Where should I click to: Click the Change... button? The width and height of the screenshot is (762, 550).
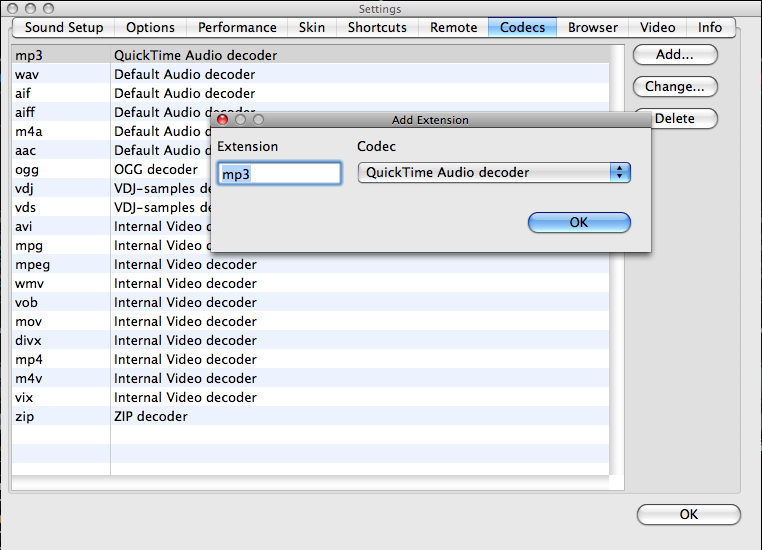coord(675,86)
